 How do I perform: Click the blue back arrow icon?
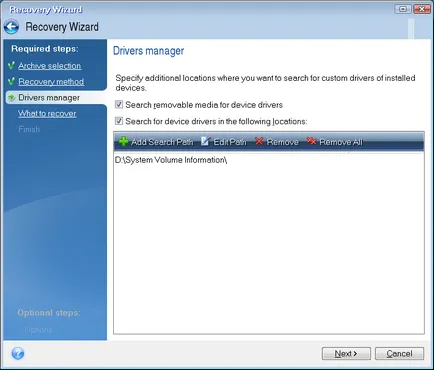12,27
